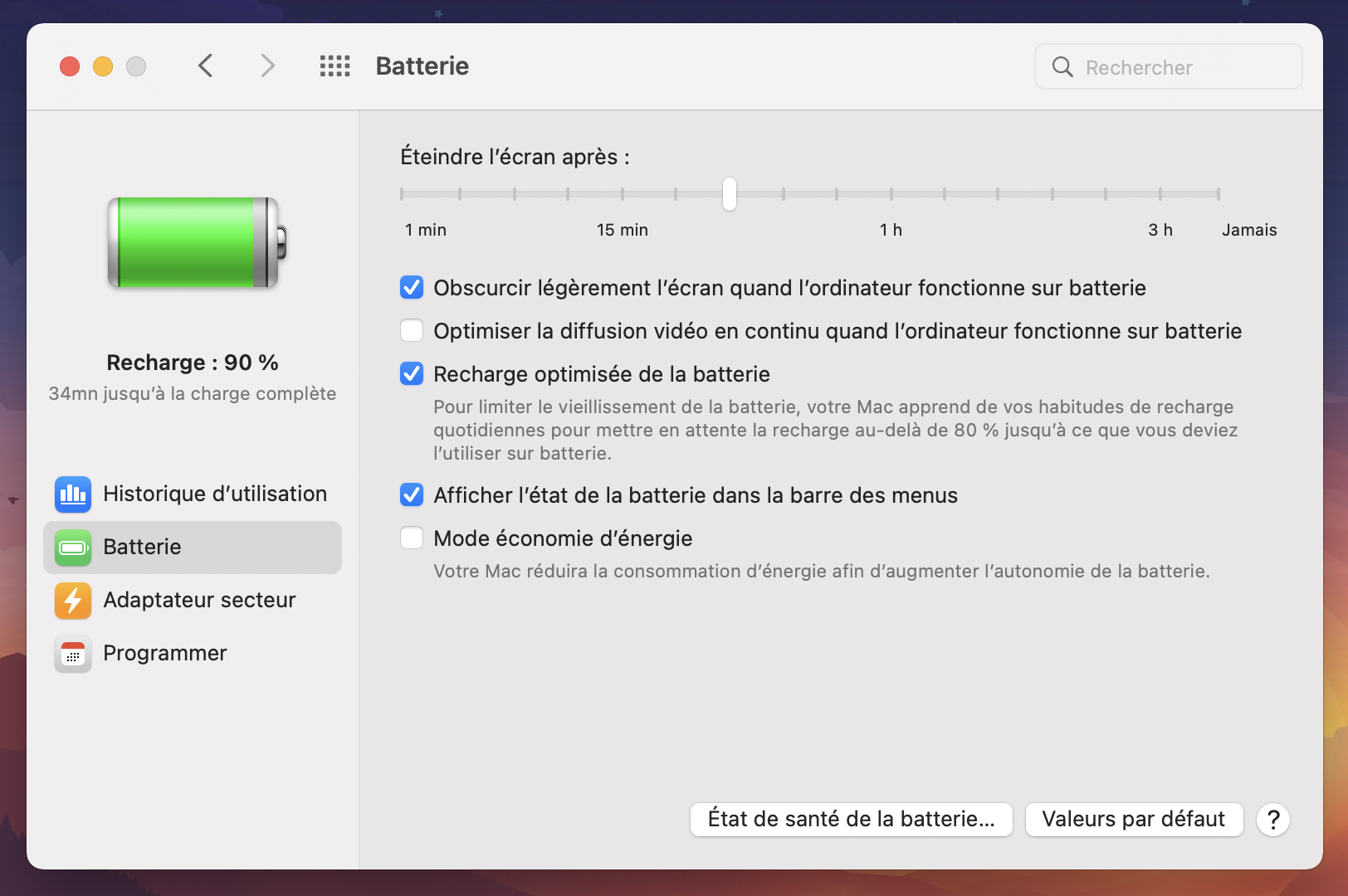
Task: Click Valeurs par défaut button
Action: click(1134, 820)
